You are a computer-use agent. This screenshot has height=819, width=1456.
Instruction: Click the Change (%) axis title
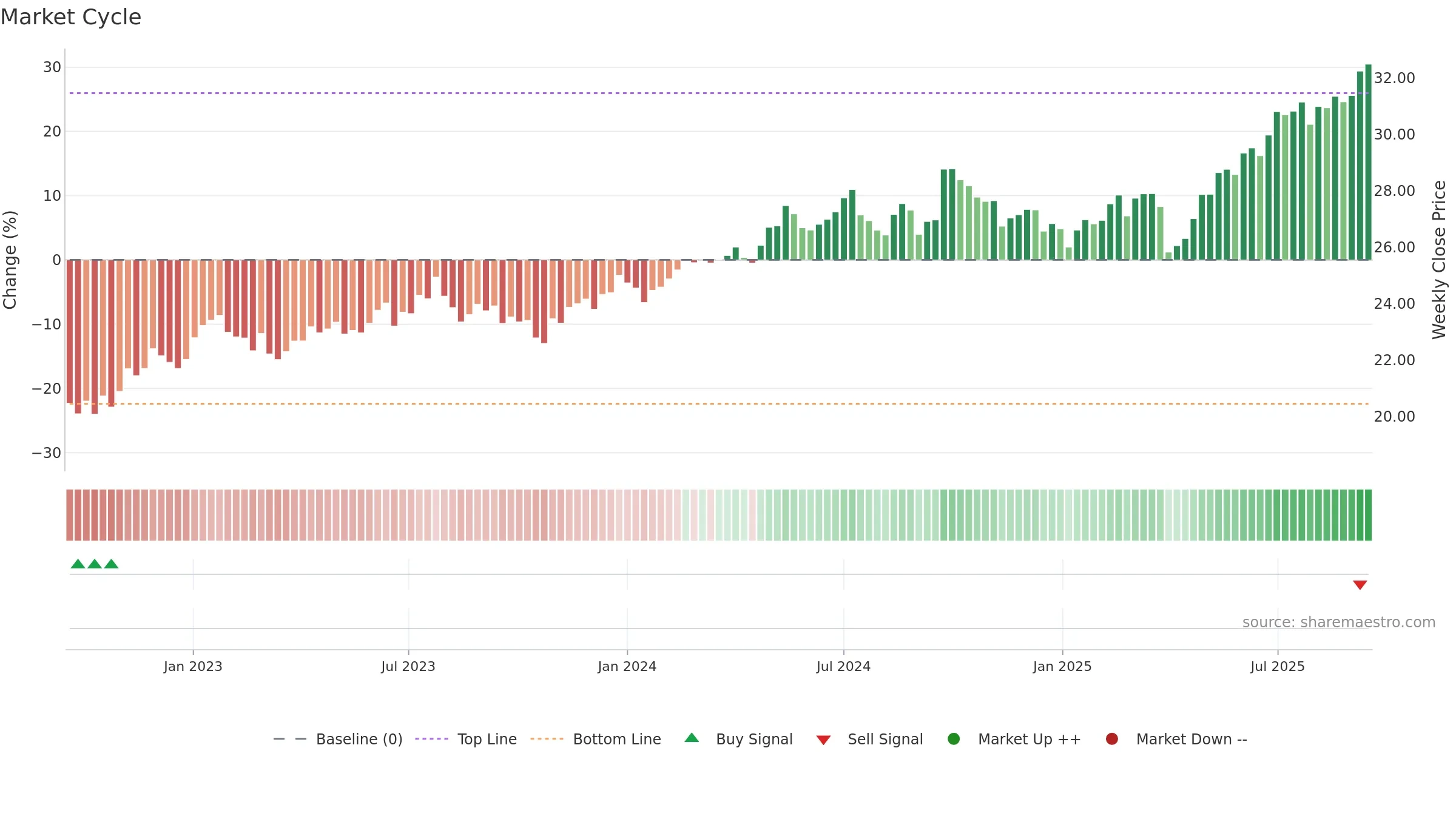10,260
